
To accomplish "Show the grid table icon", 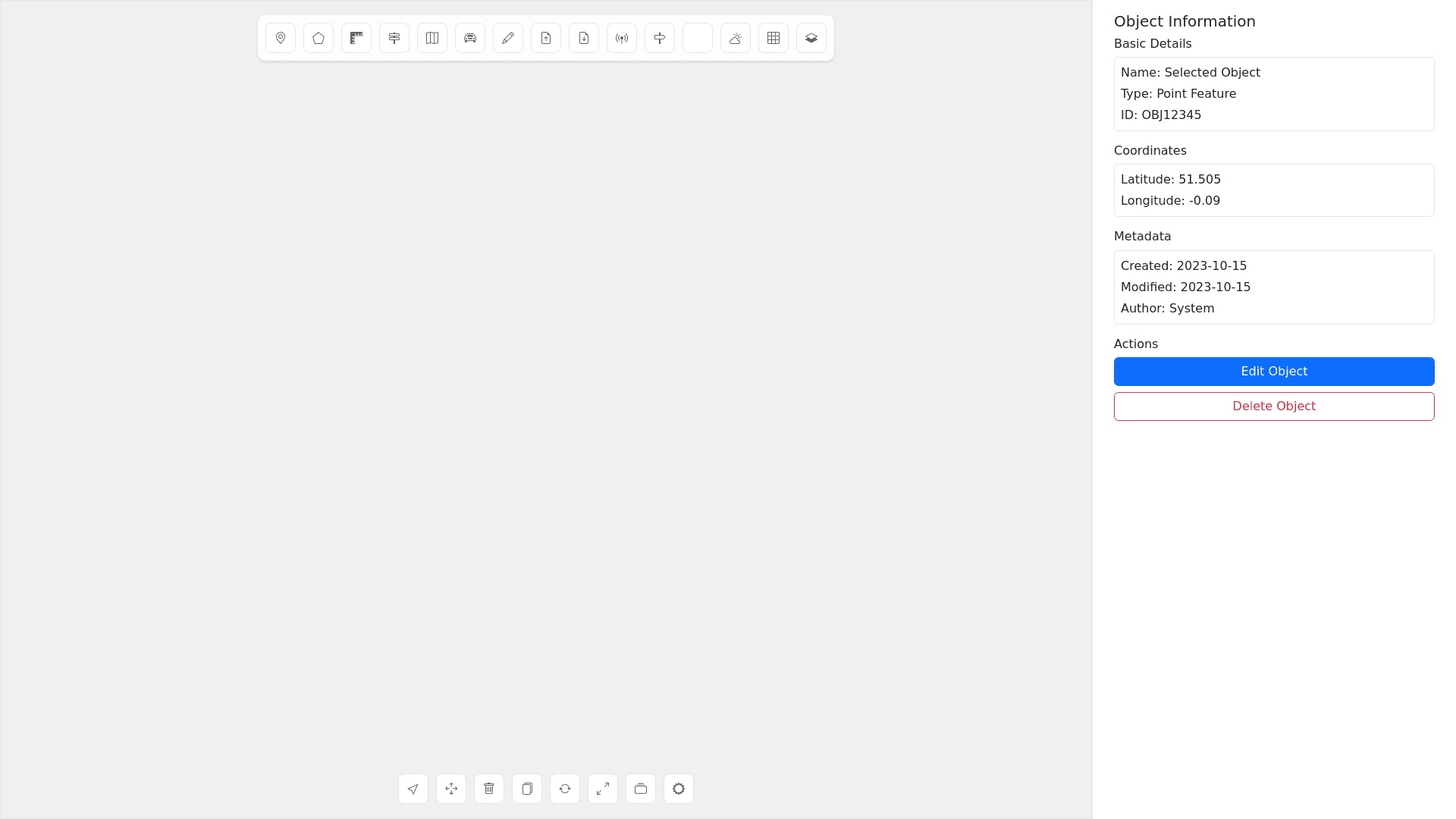I will click(773, 38).
